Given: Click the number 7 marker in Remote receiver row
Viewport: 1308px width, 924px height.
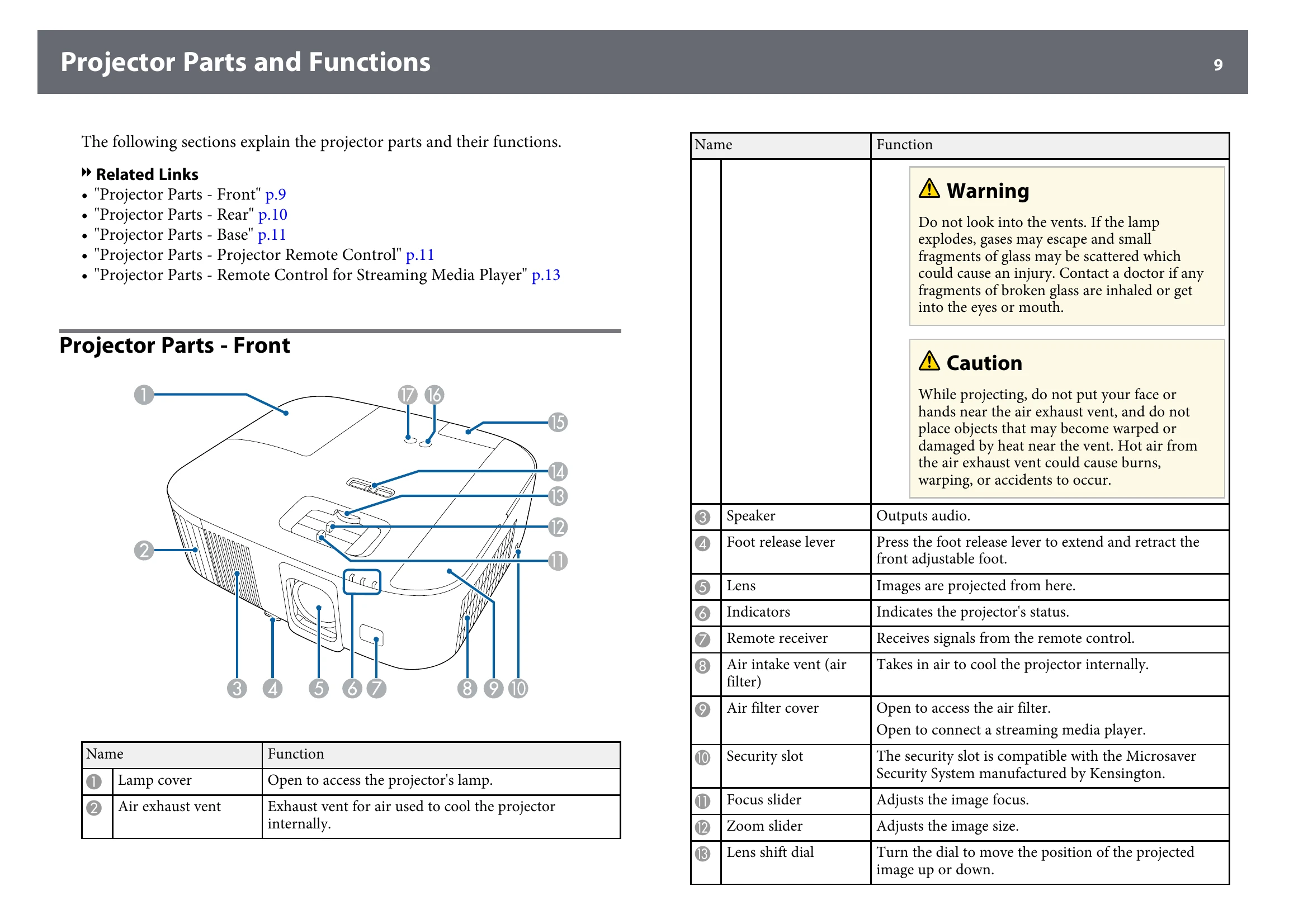Looking at the screenshot, I should (x=703, y=640).
